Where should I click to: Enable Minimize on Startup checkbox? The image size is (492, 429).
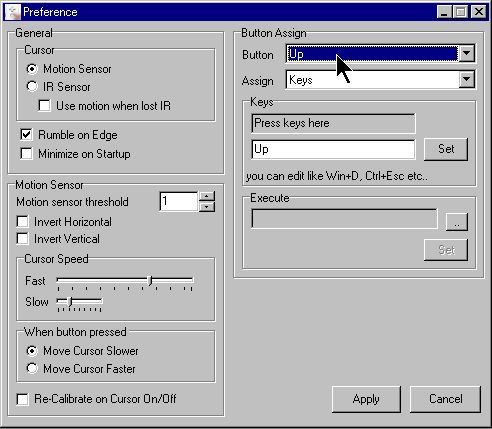tap(26, 154)
